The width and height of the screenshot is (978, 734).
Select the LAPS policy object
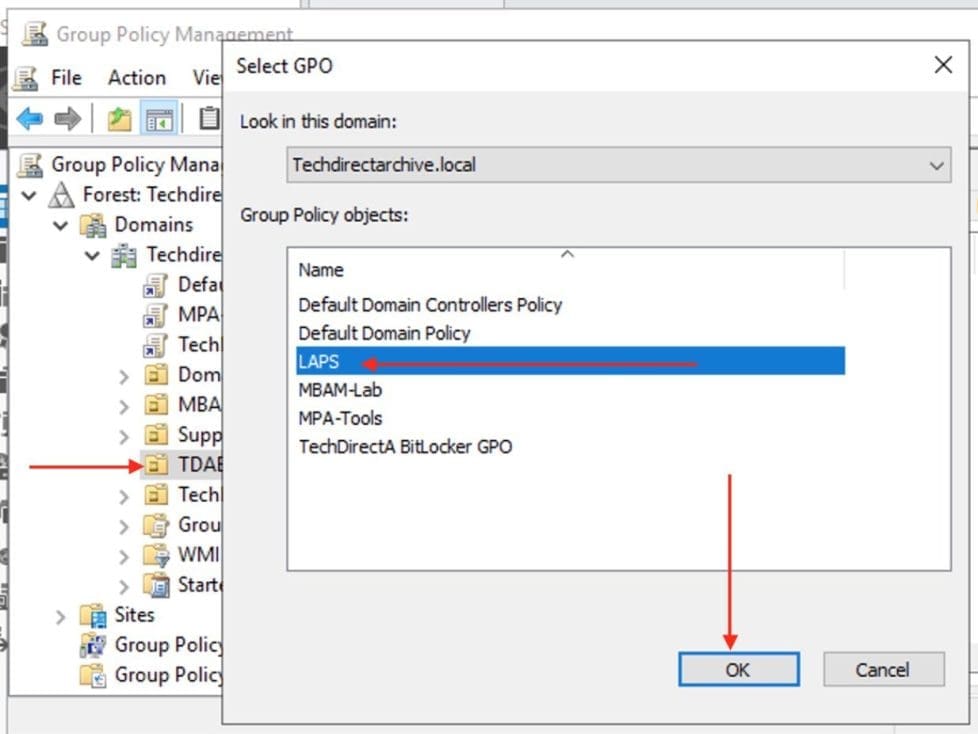pos(320,362)
